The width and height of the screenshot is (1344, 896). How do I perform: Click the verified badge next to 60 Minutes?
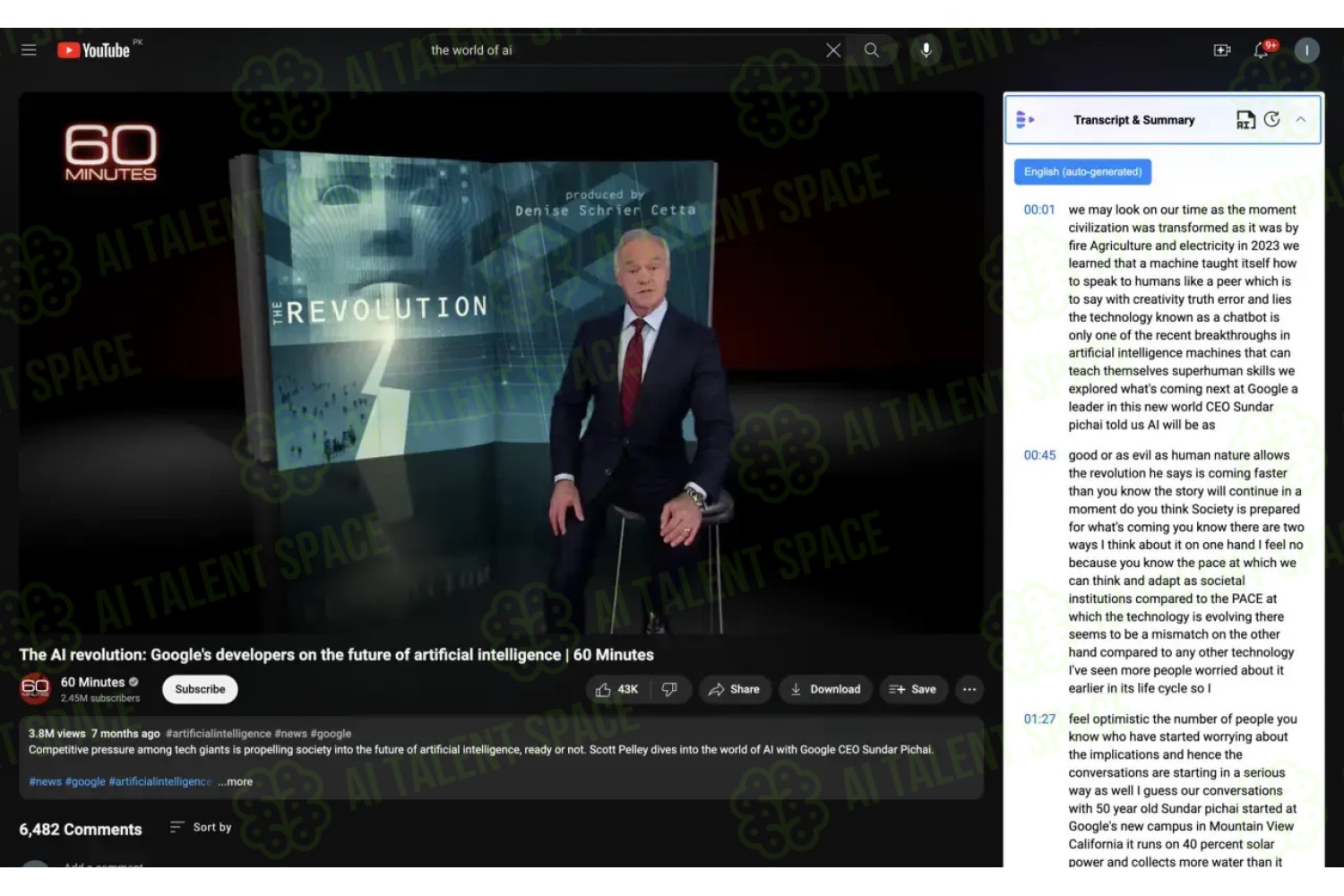pos(134,682)
